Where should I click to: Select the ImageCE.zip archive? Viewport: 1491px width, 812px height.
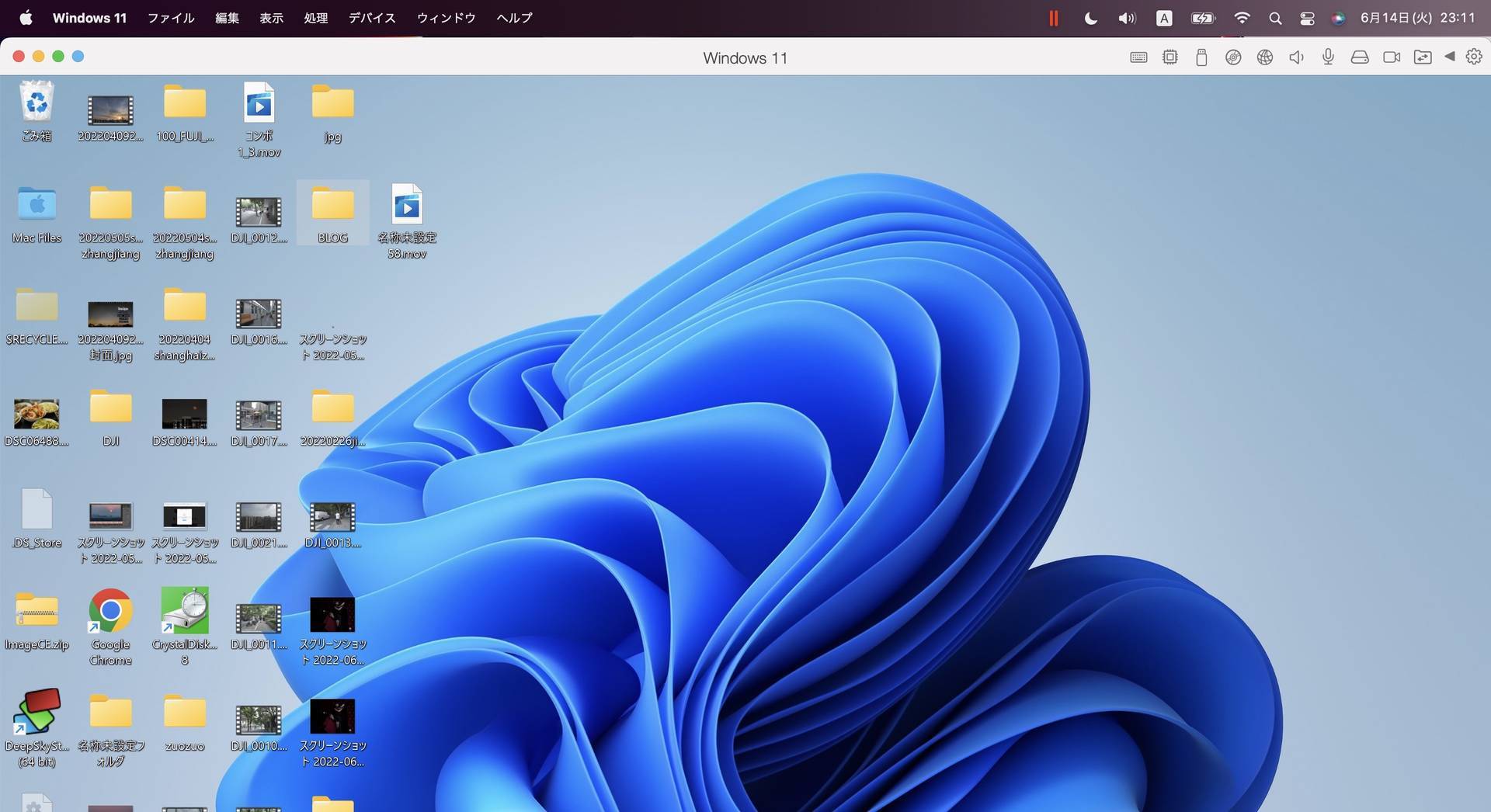(x=36, y=622)
